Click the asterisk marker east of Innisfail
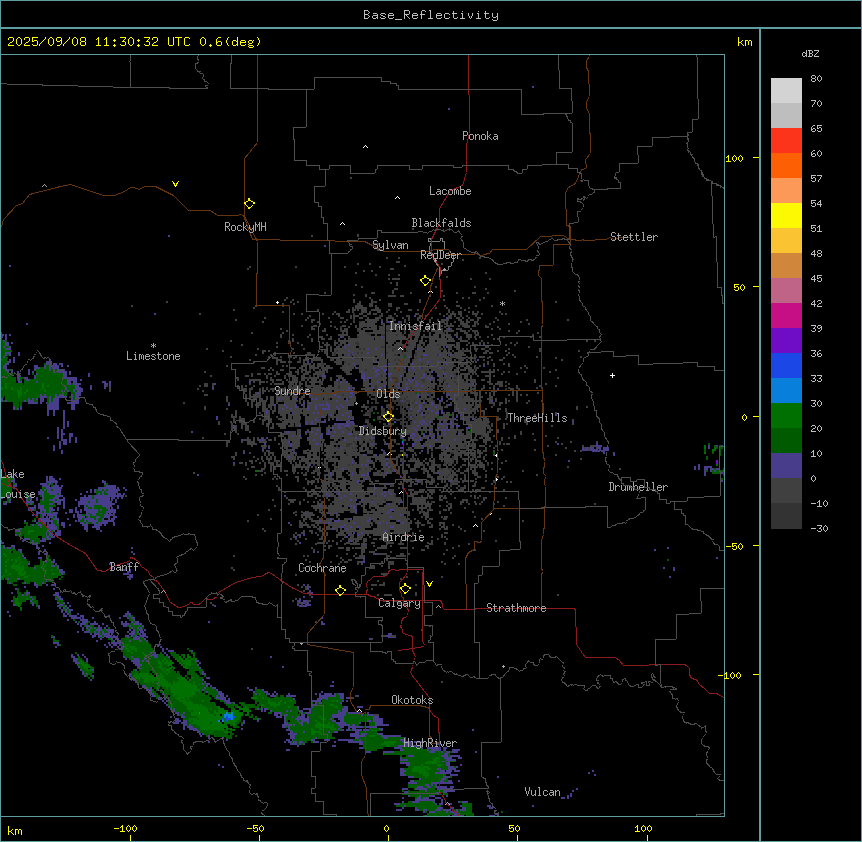Image resolution: width=862 pixels, height=842 pixels. pyautogui.click(x=502, y=303)
